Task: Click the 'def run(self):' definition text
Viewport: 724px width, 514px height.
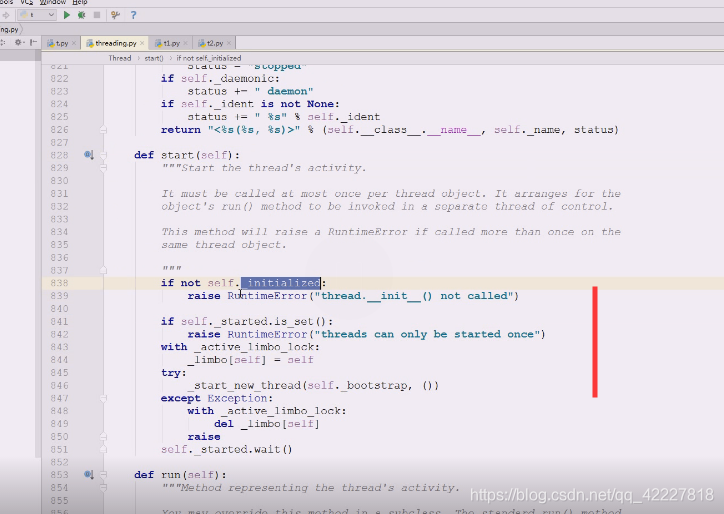Action: 180,475
